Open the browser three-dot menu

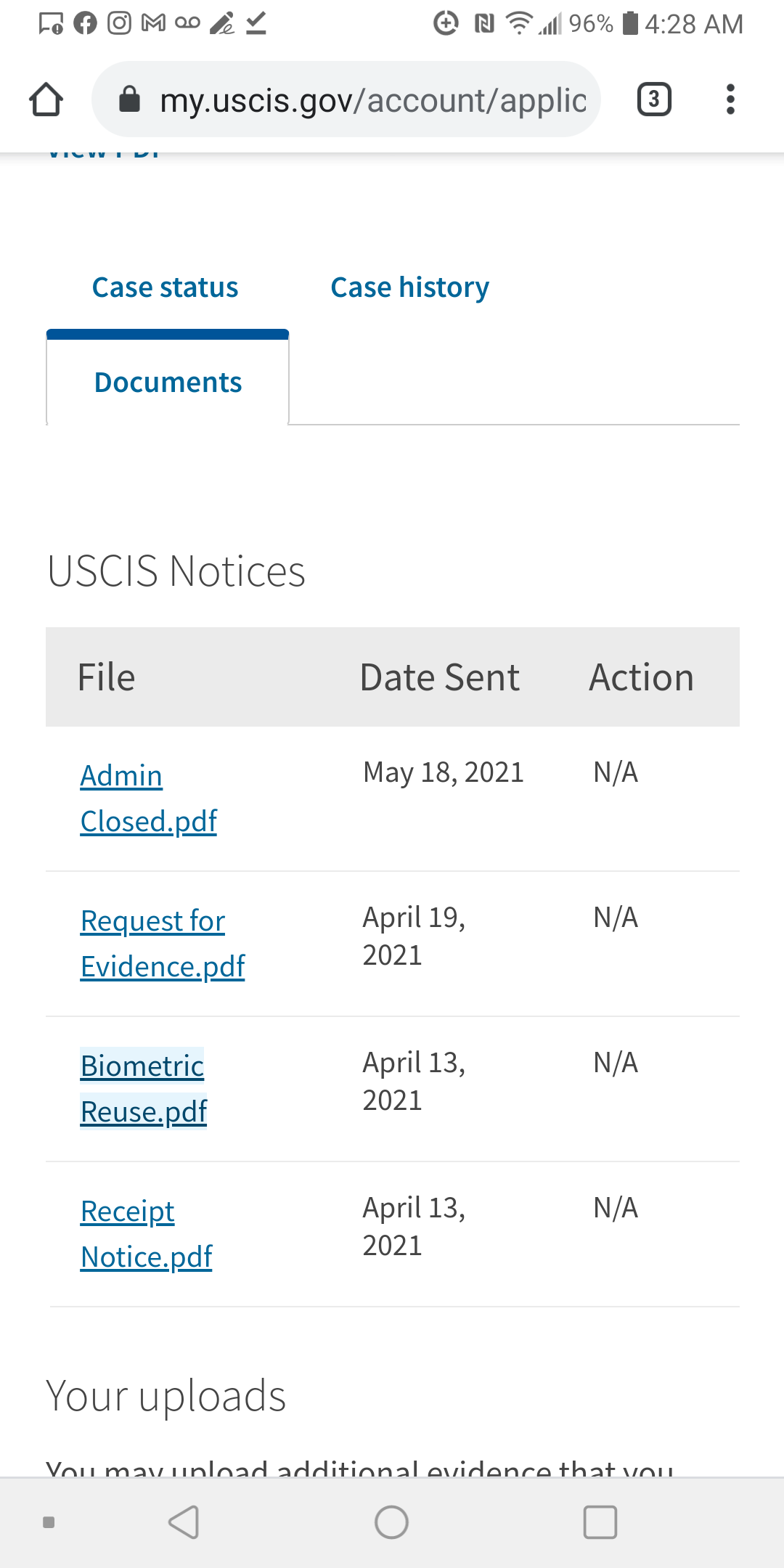tap(730, 99)
